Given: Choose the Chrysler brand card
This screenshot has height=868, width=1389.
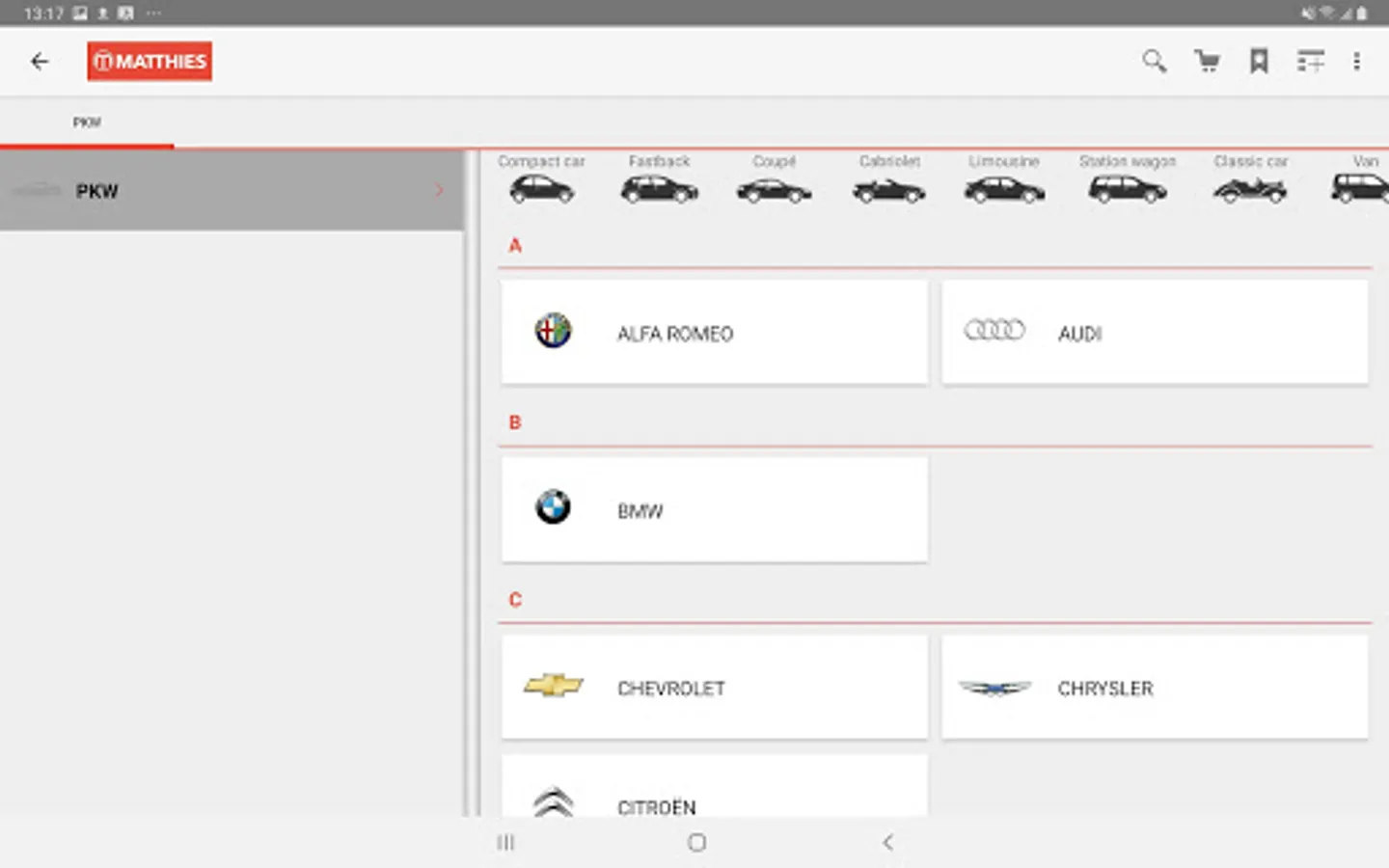Looking at the screenshot, I should [1155, 688].
